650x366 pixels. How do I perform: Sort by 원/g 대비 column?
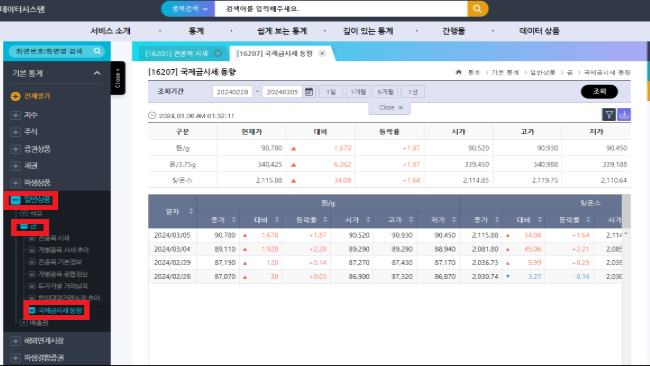click(277, 220)
